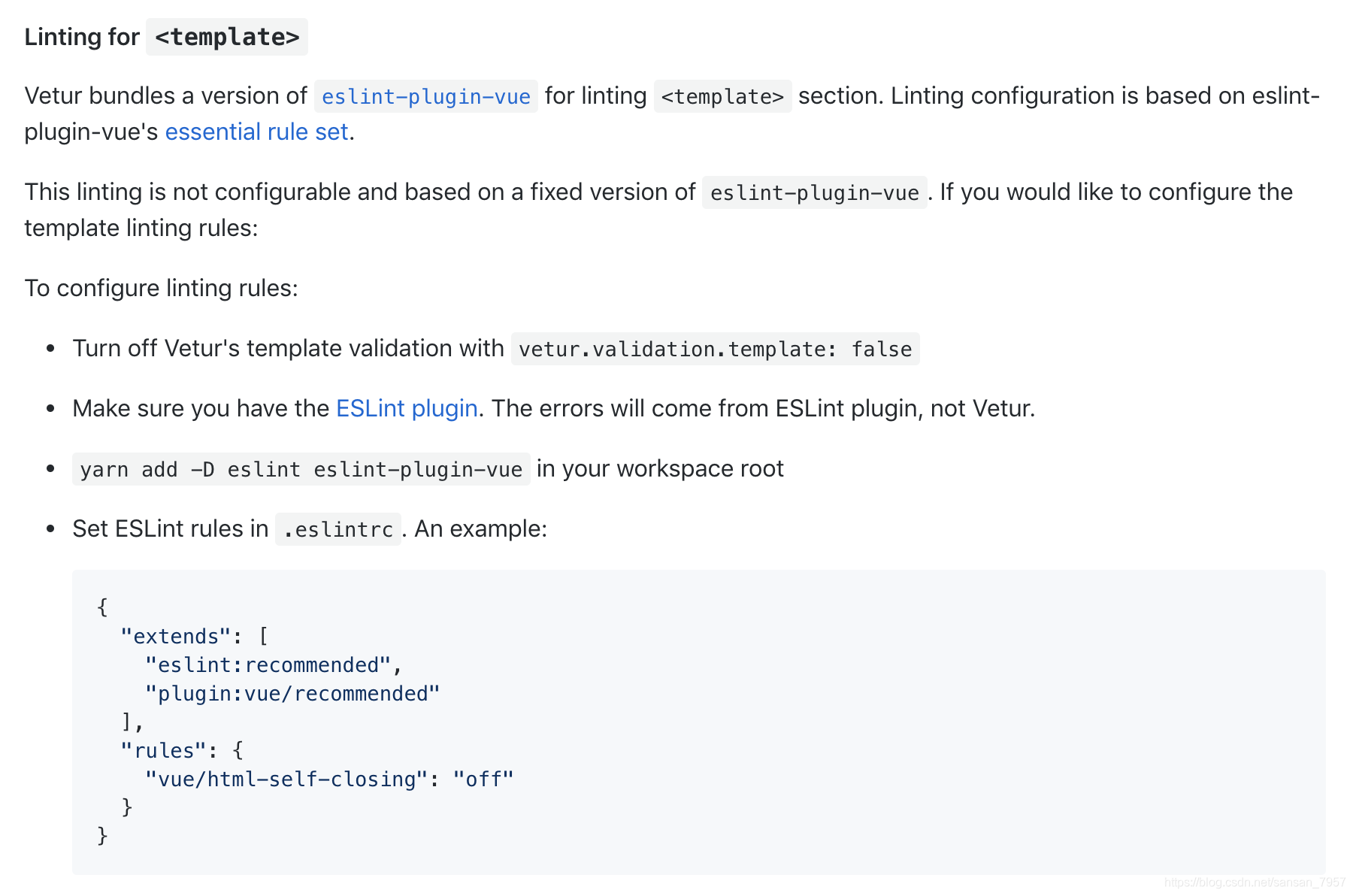Follow the essential rule set link

click(256, 132)
